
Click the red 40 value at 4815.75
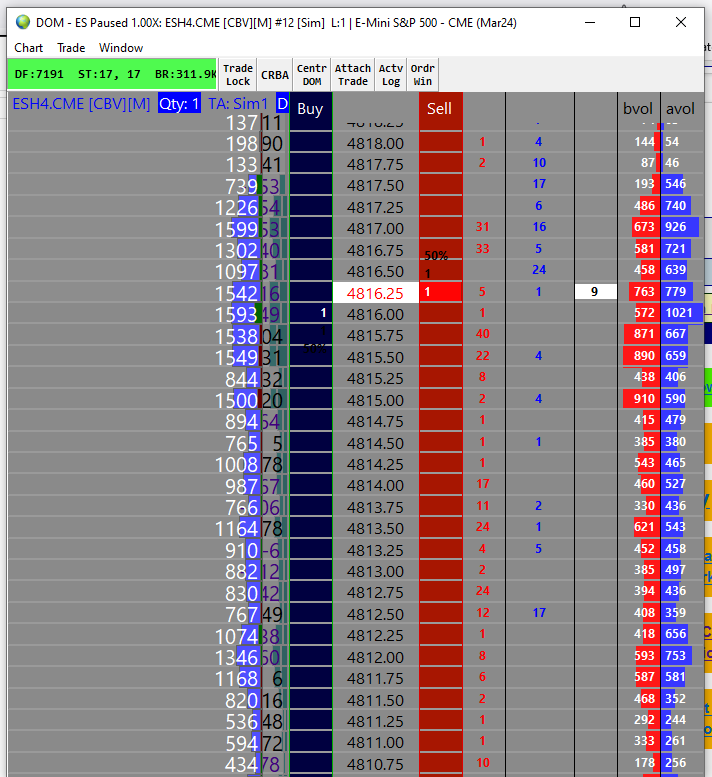click(483, 333)
